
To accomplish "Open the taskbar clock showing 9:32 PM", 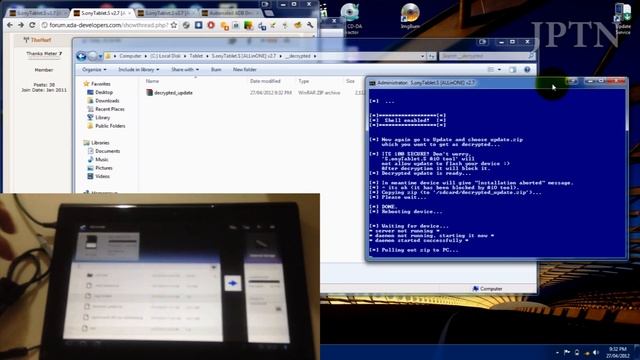I will coord(618,352).
